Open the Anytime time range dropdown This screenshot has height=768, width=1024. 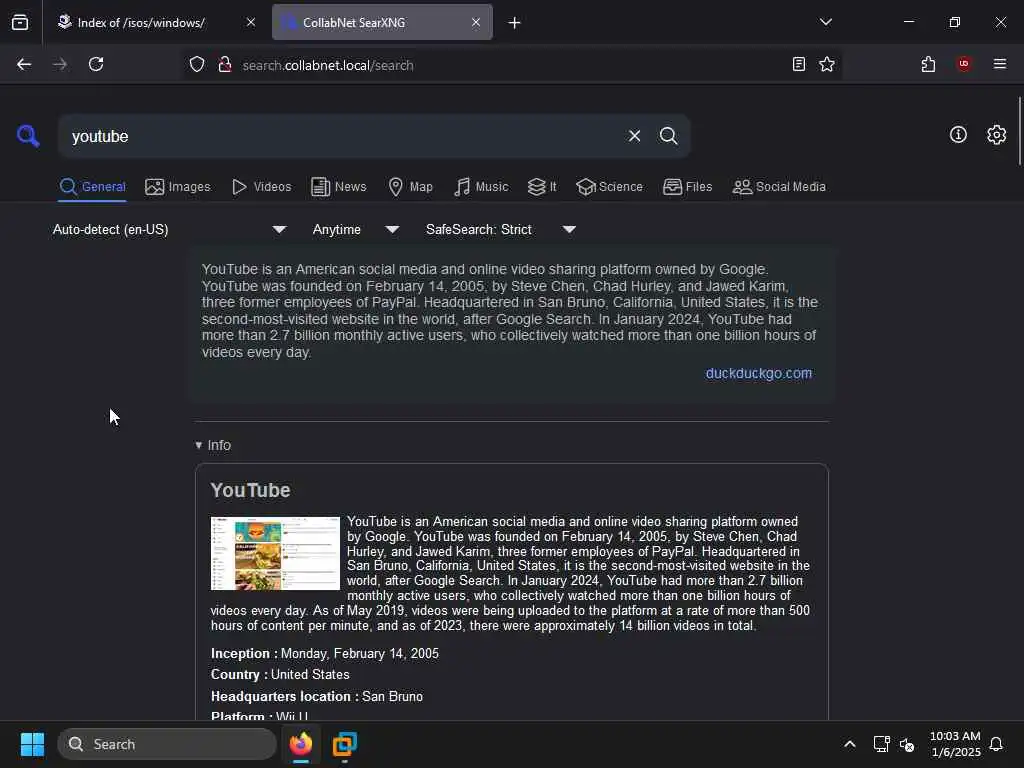[355, 229]
